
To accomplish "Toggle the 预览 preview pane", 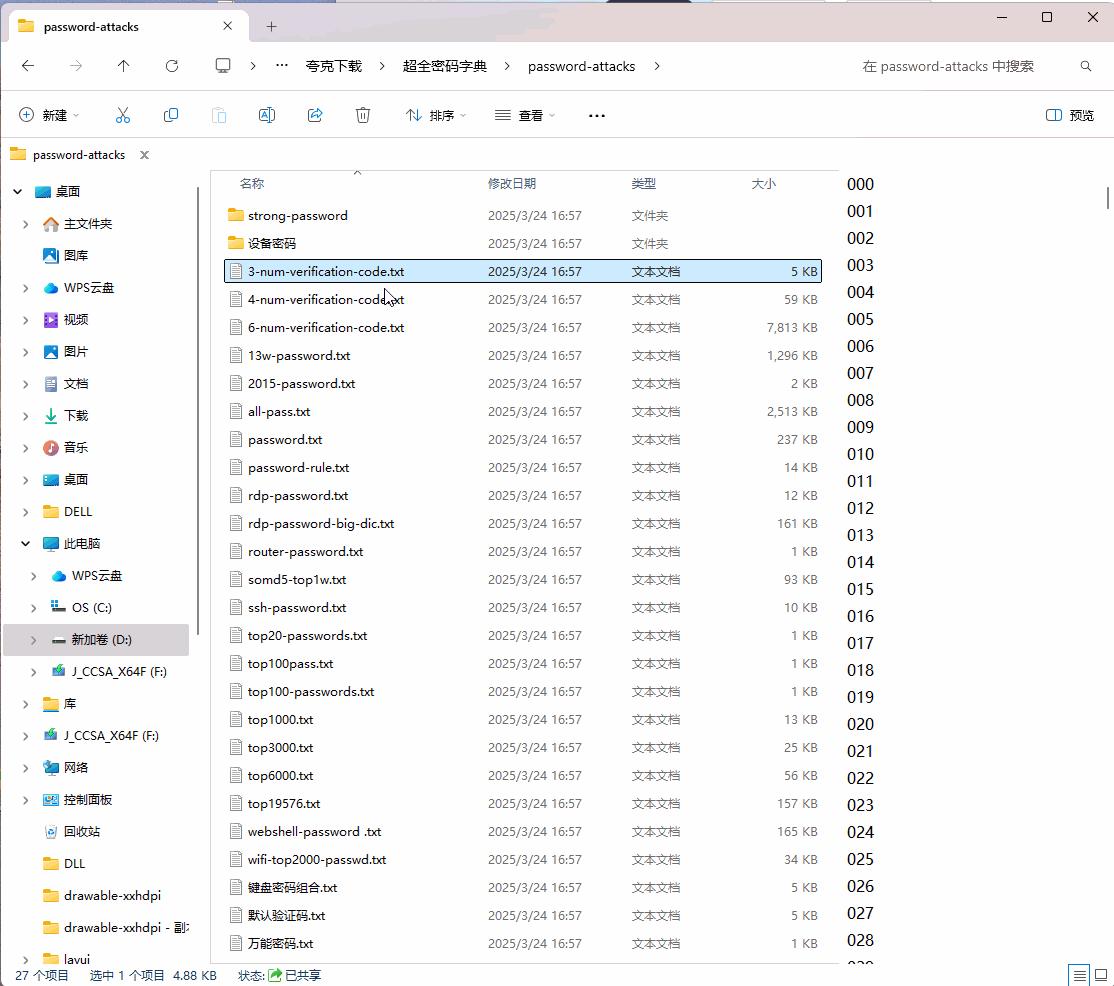I will (1069, 115).
